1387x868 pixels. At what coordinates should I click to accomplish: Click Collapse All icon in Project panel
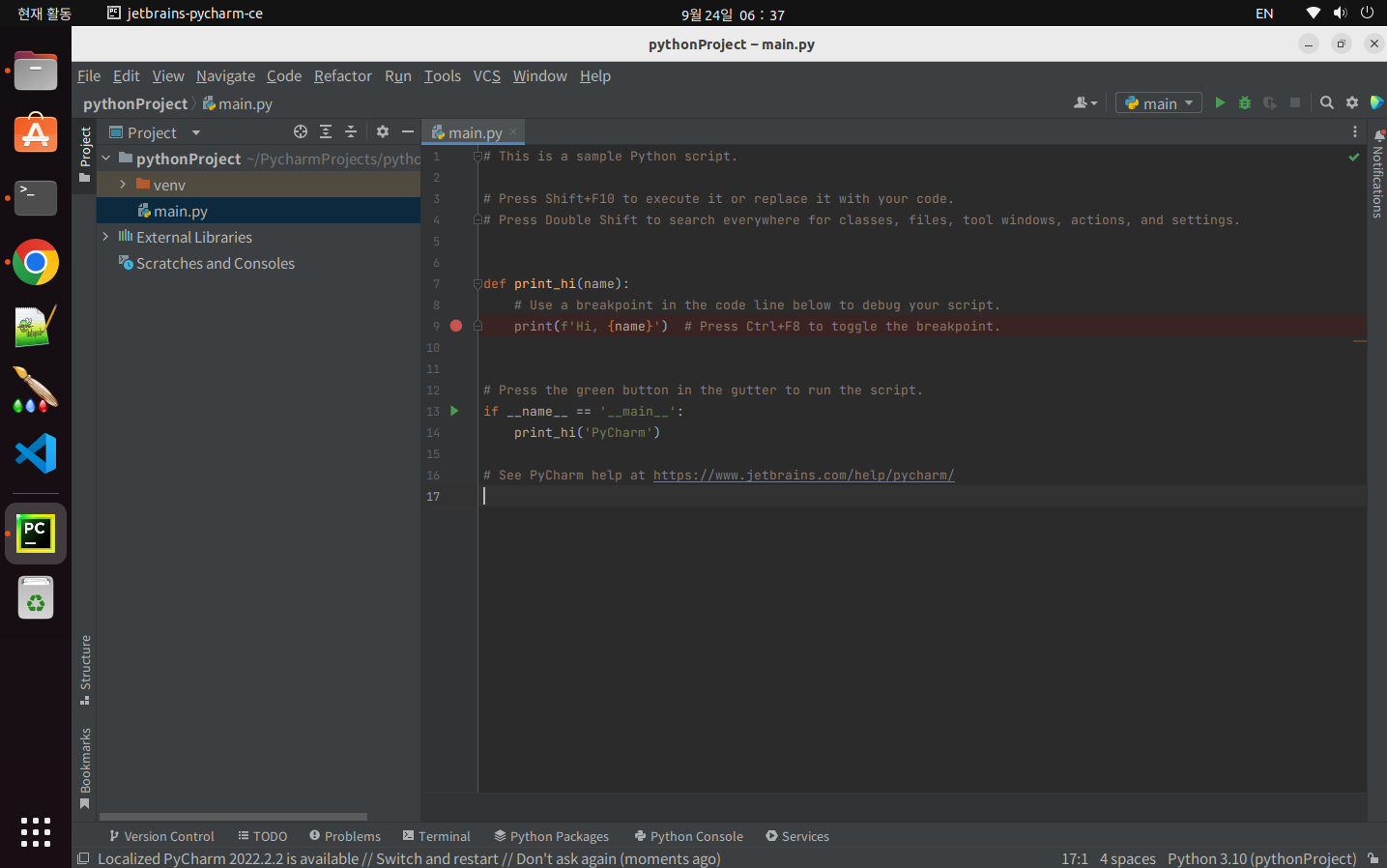pos(351,131)
